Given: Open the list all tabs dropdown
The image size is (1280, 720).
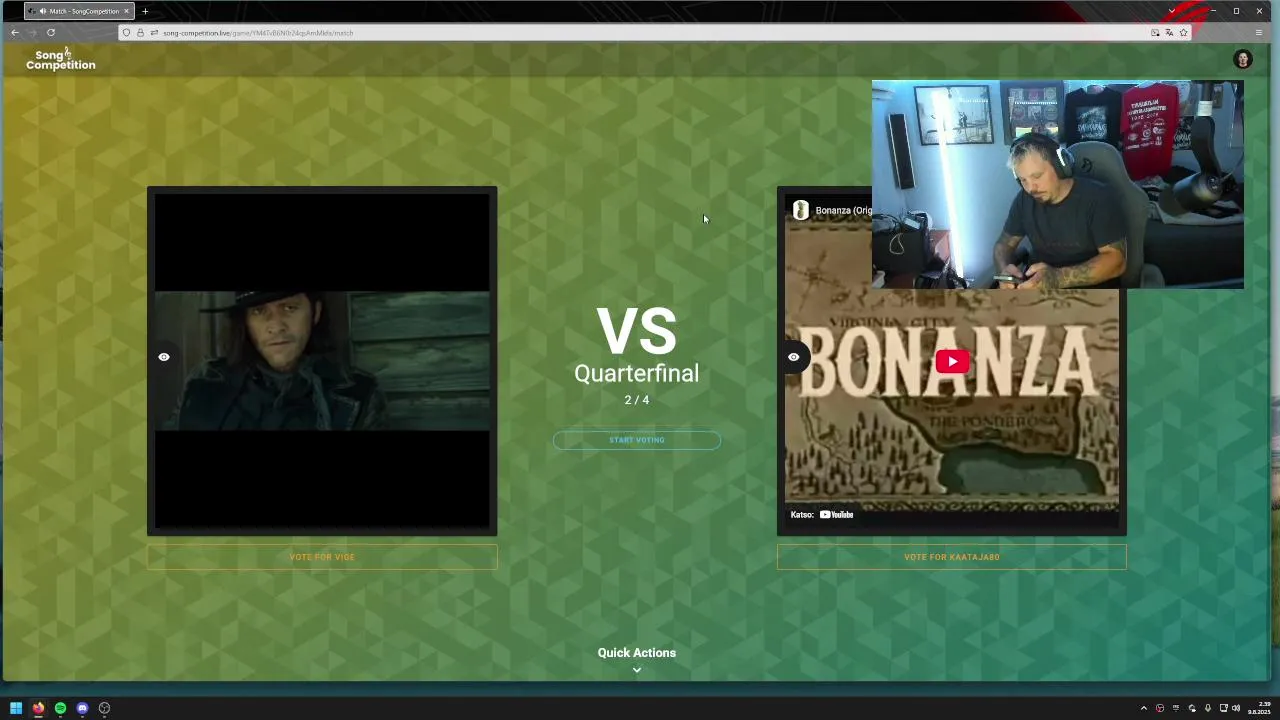Looking at the screenshot, I should click(x=1172, y=11).
